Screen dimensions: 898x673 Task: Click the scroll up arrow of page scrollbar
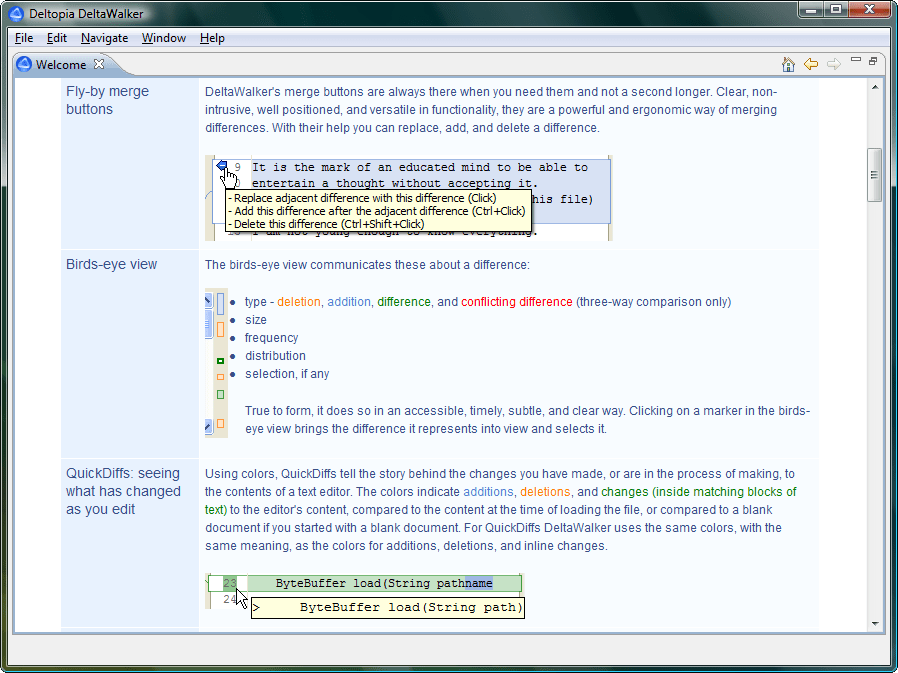(875, 87)
